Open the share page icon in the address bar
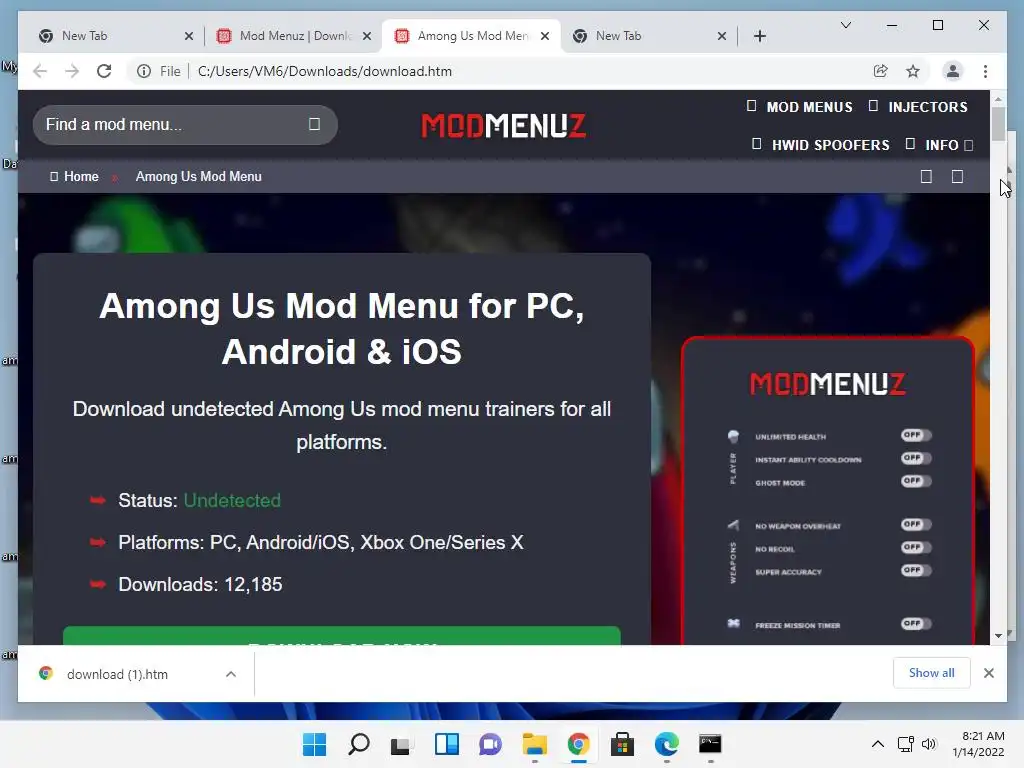 (x=880, y=71)
